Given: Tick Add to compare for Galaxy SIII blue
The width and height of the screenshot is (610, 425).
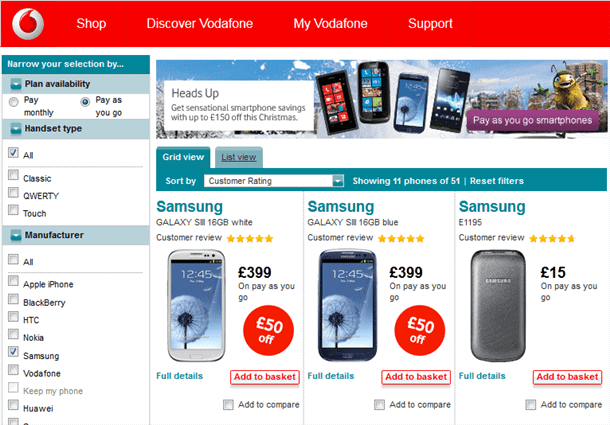Looking at the screenshot, I should 379,405.
